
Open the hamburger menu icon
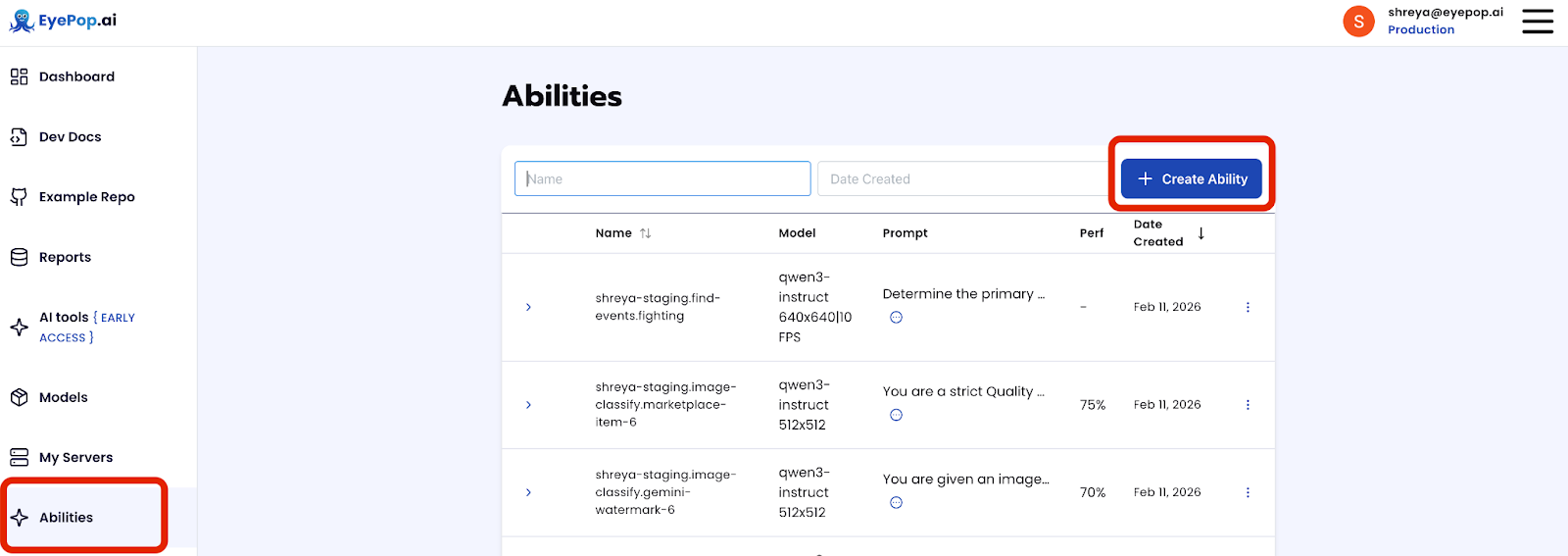coord(1537,21)
